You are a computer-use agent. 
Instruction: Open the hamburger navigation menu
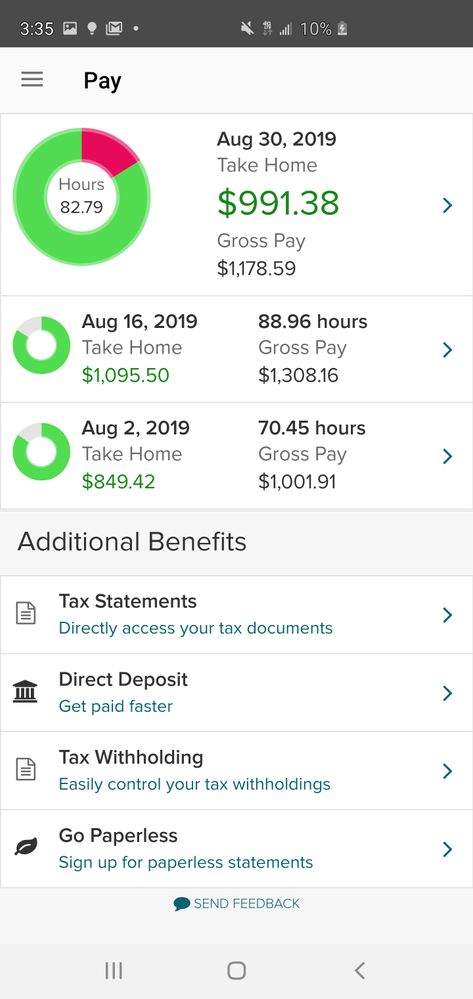(x=32, y=80)
